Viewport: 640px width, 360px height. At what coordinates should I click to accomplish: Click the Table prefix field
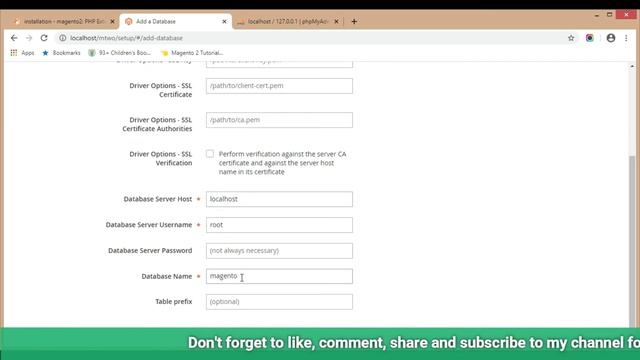tap(279, 302)
